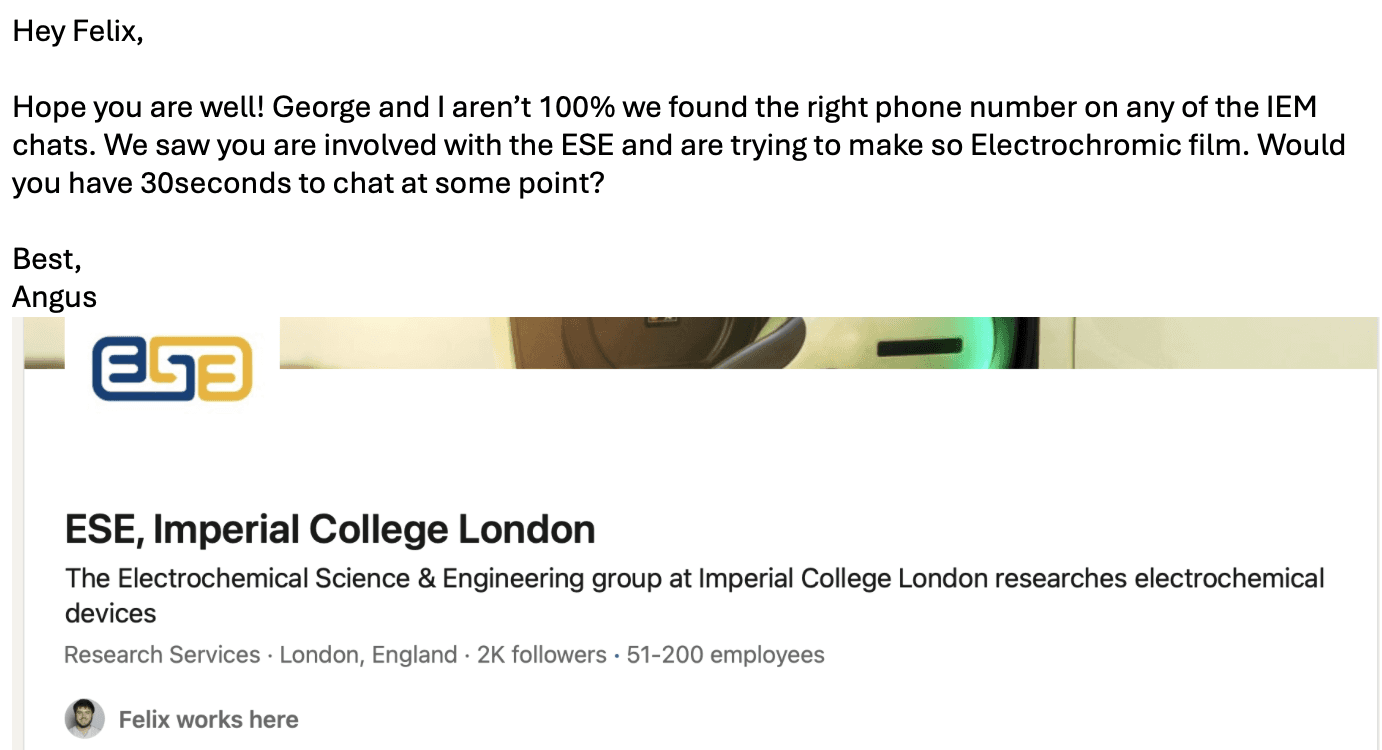Select the "Research Services" industry label
The height and width of the screenshot is (750, 1382).
coord(162,655)
